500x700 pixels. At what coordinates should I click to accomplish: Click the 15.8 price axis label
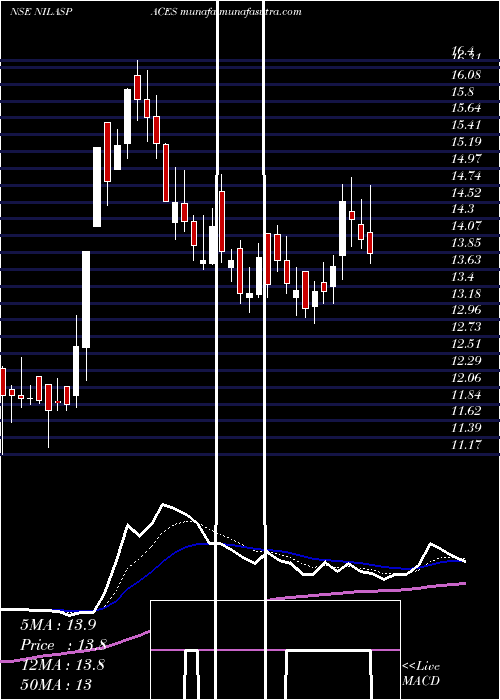[462, 92]
